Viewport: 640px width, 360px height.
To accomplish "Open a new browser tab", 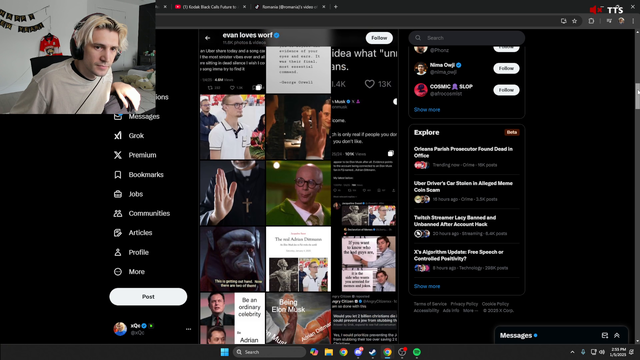I will [336, 7].
